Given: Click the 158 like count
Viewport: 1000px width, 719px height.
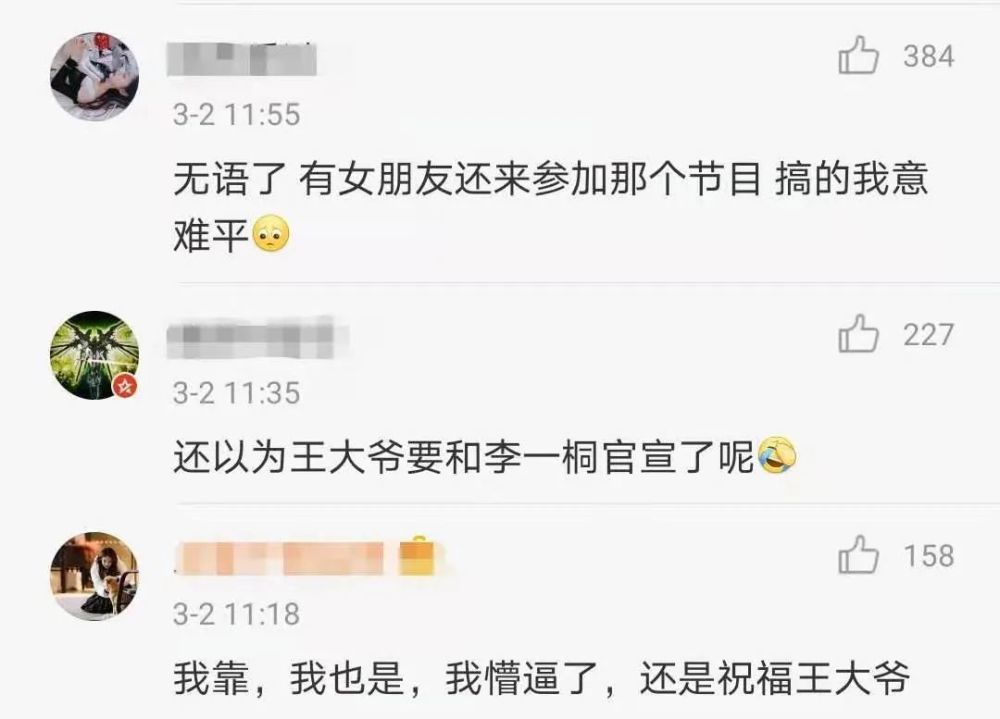Looking at the screenshot, I should point(929,556).
